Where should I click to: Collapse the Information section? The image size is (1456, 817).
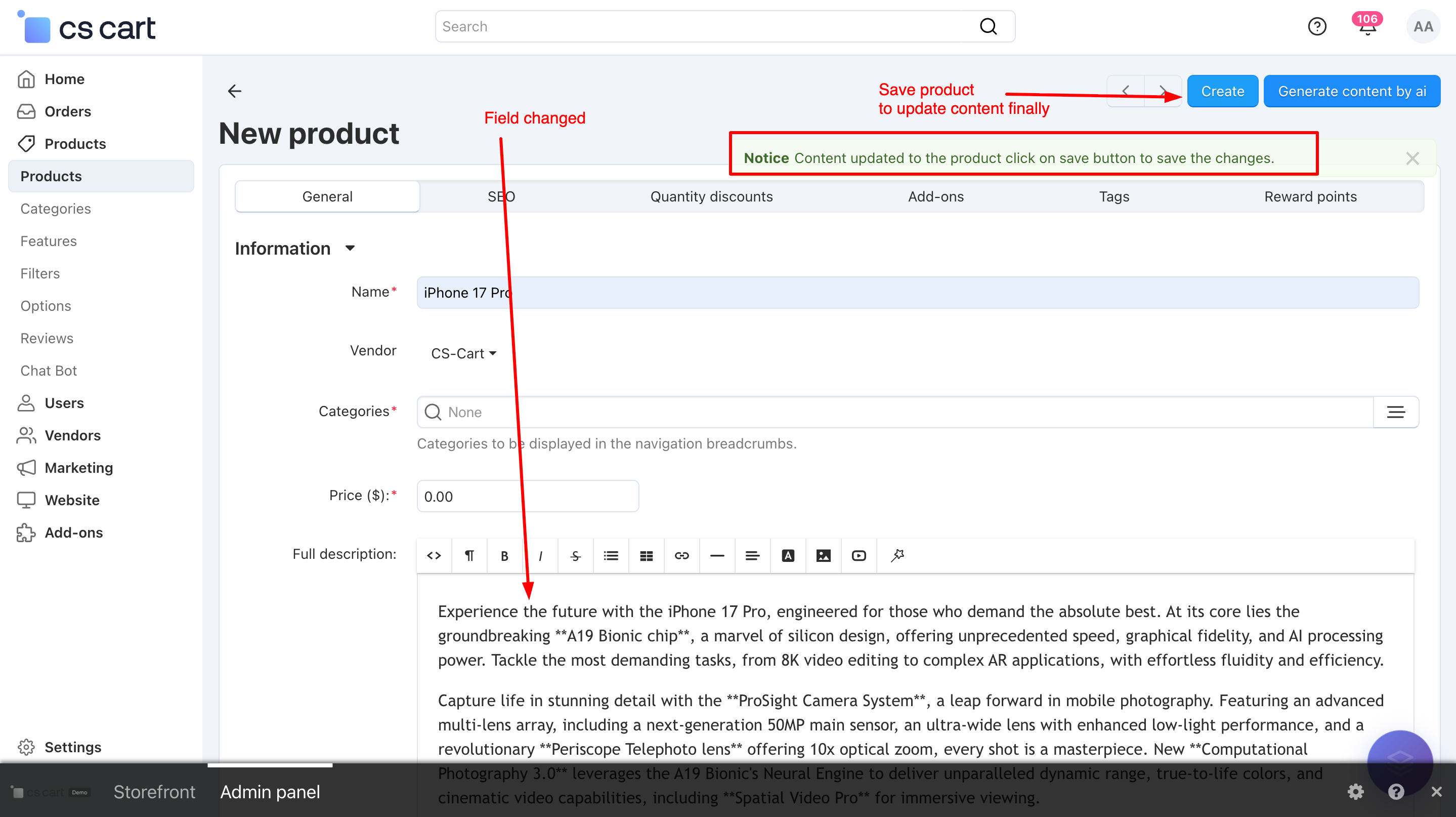[x=350, y=248]
